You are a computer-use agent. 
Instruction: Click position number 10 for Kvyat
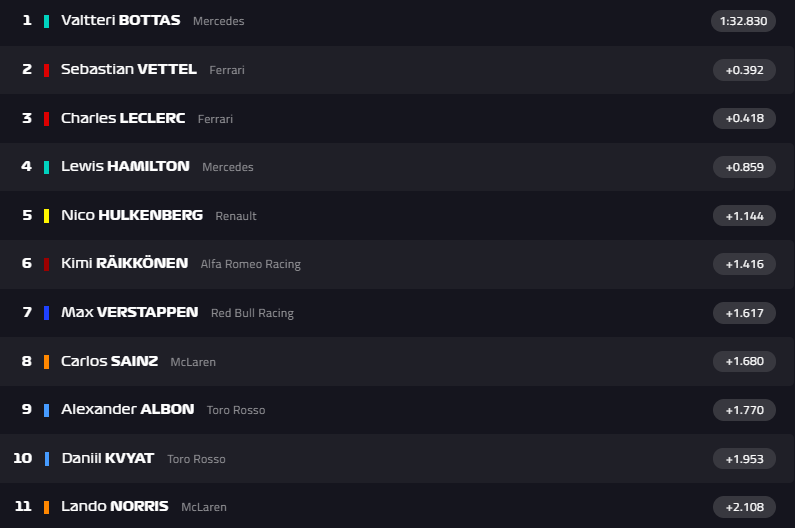(x=23, y=458)
